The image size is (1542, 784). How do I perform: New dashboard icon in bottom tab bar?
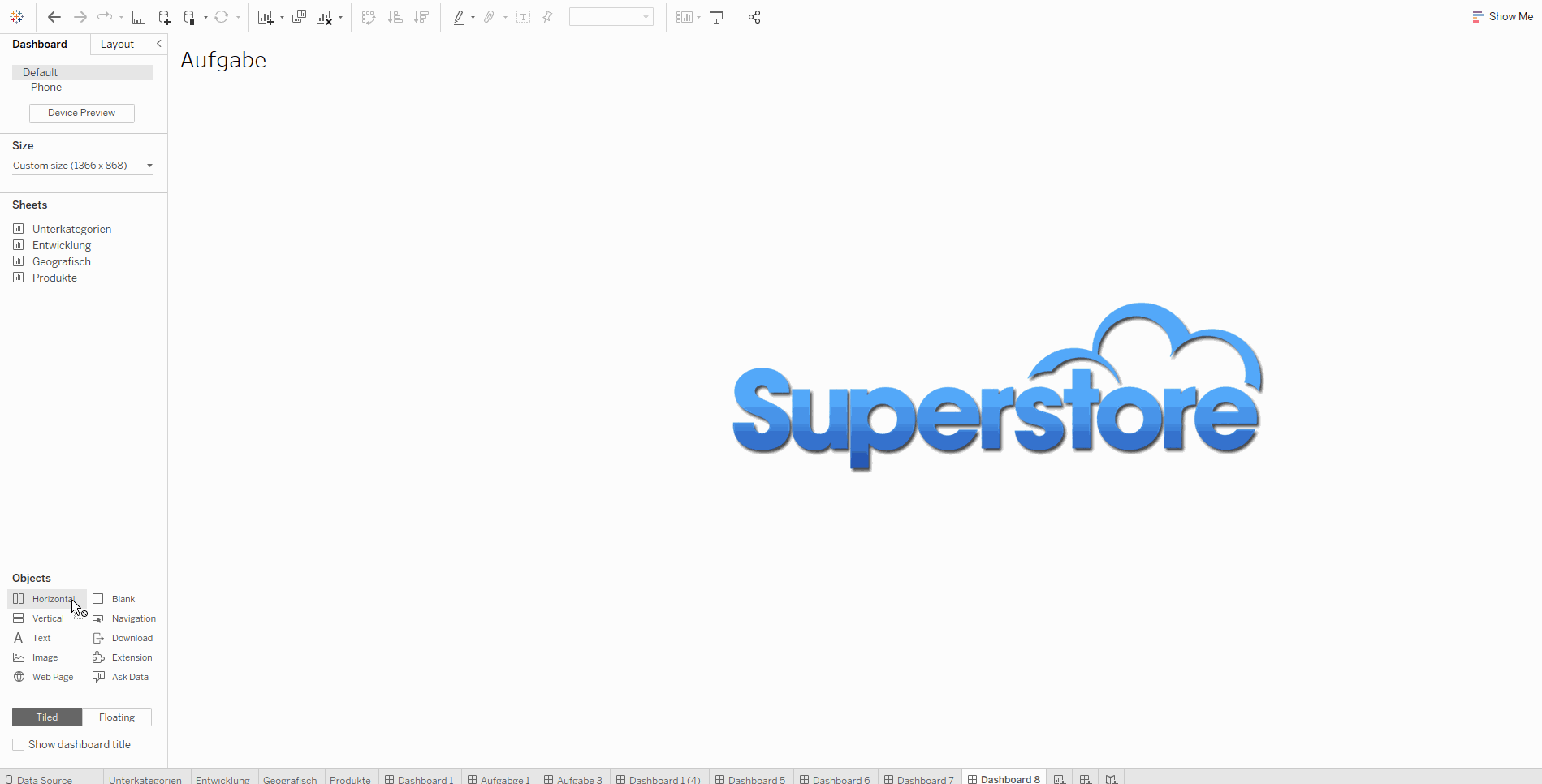coord(1086,779)
